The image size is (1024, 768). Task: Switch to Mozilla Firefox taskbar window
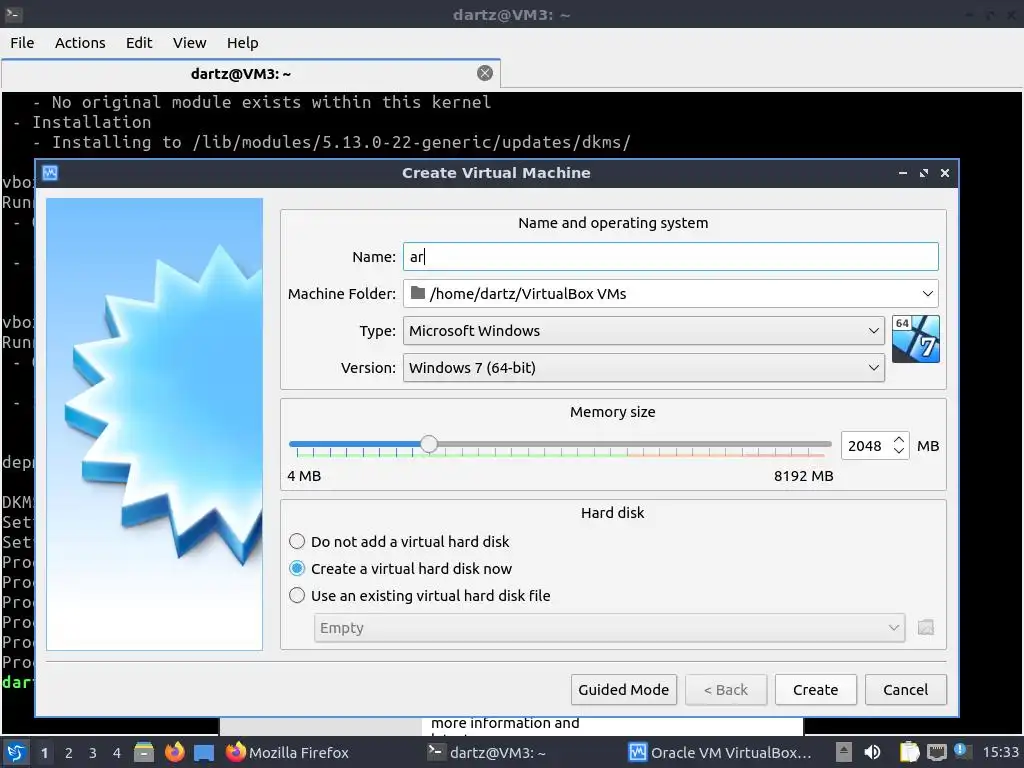[x=287, y=752]
